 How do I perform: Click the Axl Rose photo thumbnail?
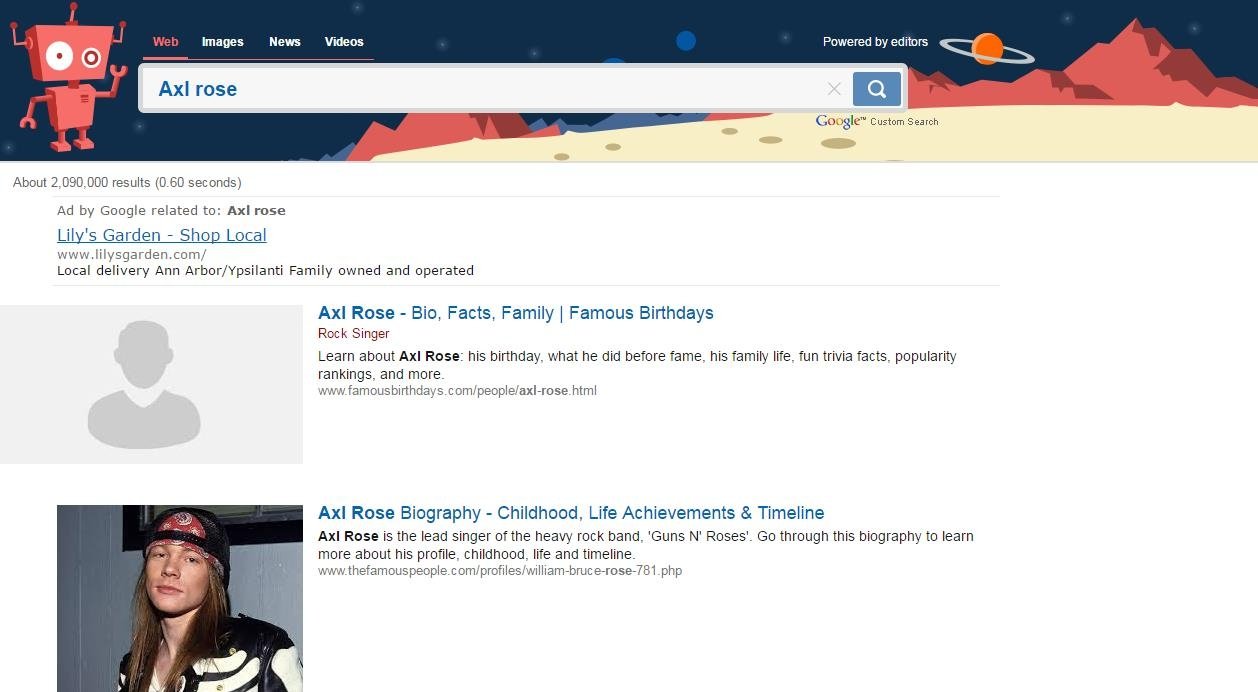tap(180, 598)
